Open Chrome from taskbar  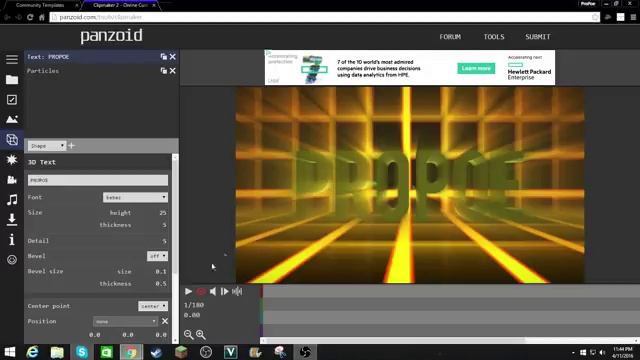tap(131, 352)
